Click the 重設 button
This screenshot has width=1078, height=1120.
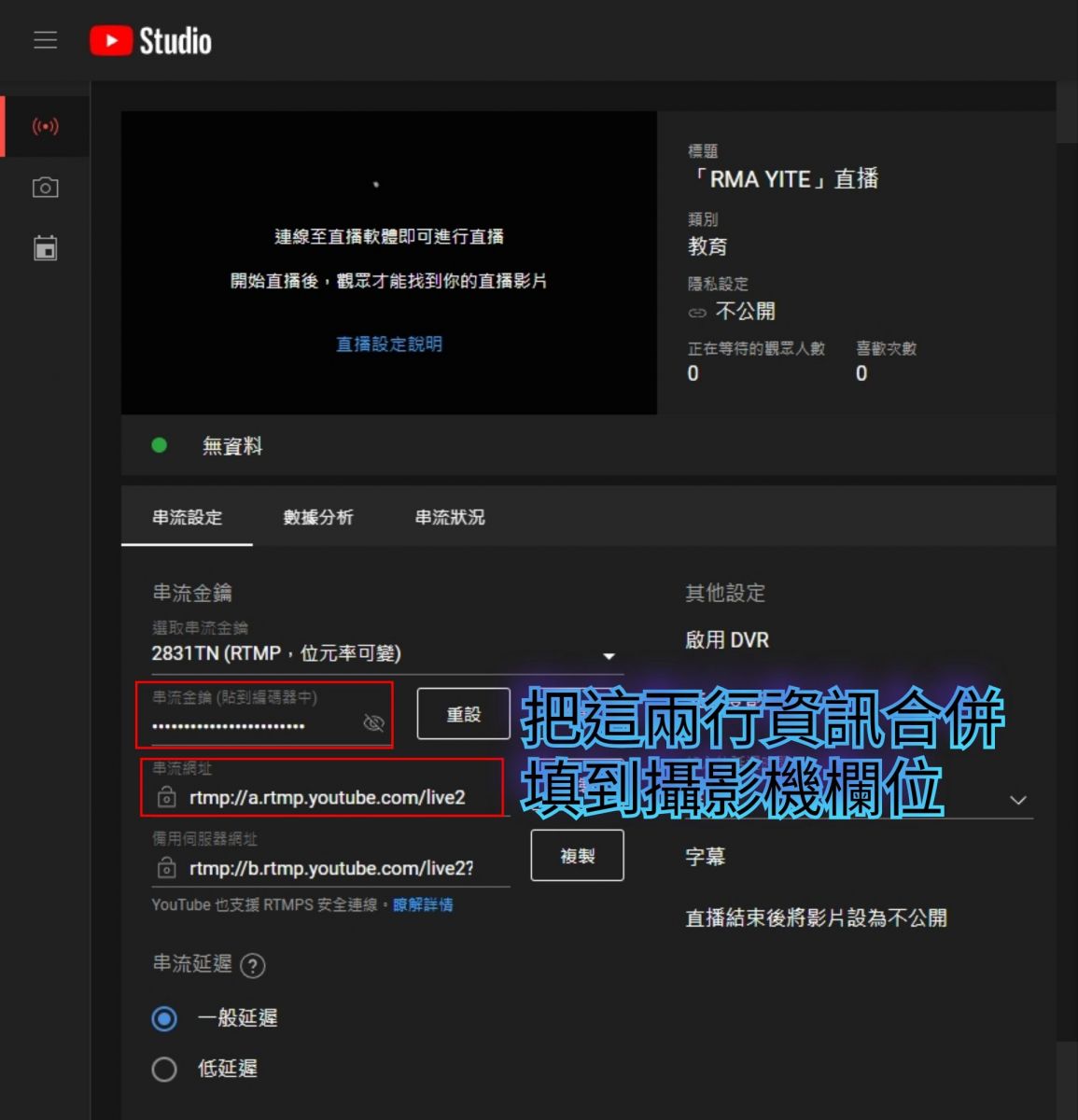click(463, 714)
